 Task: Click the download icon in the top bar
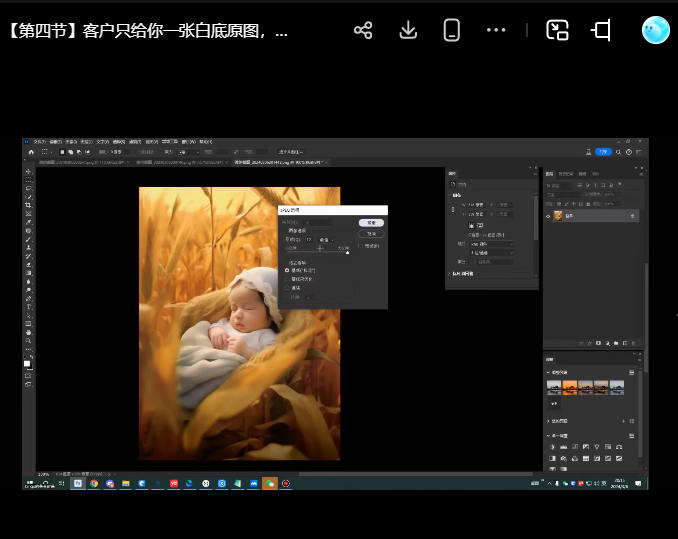[408, 30]
